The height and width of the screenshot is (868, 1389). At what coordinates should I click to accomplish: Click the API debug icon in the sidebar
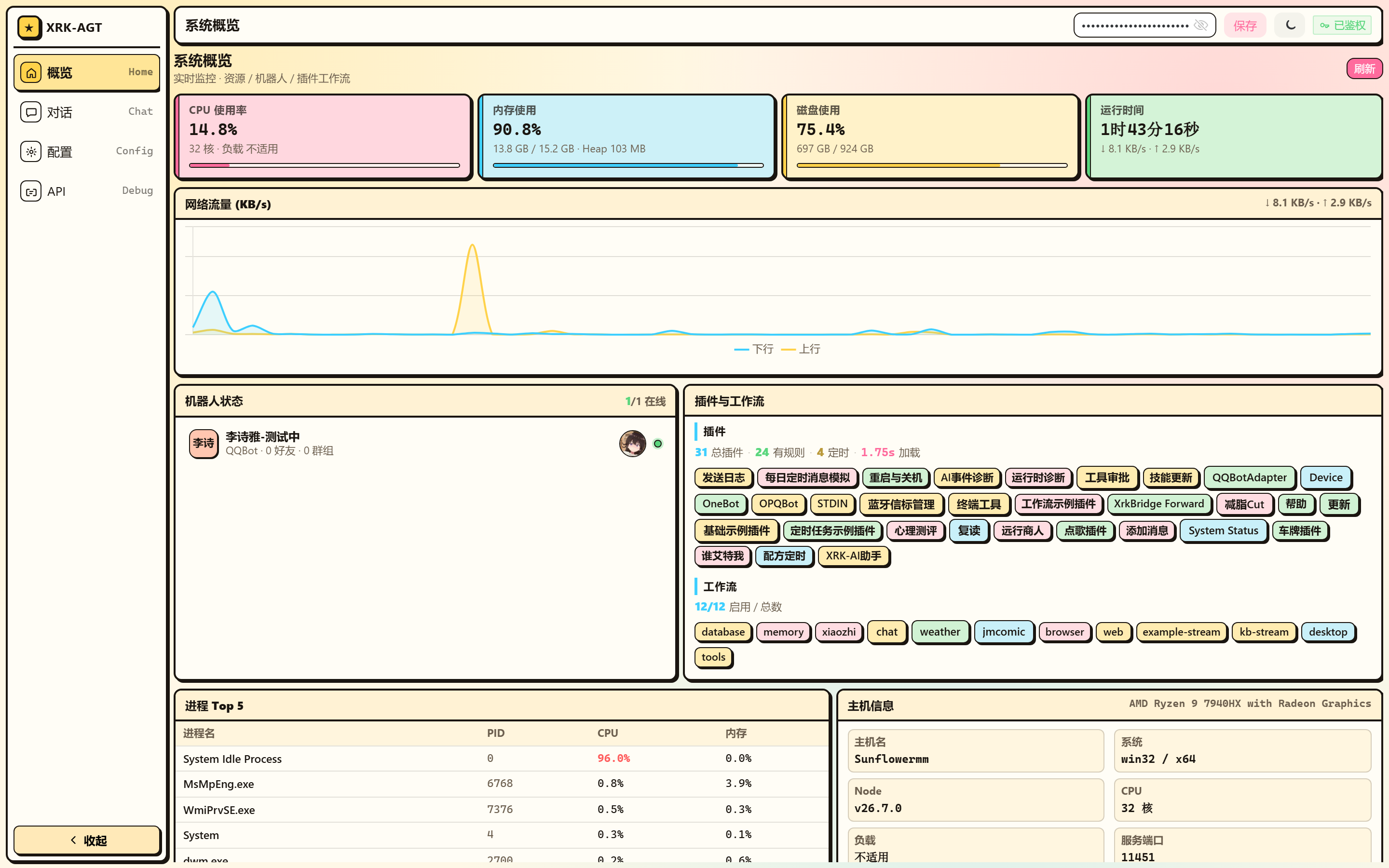pyautogui.click(x=31, y=191)
